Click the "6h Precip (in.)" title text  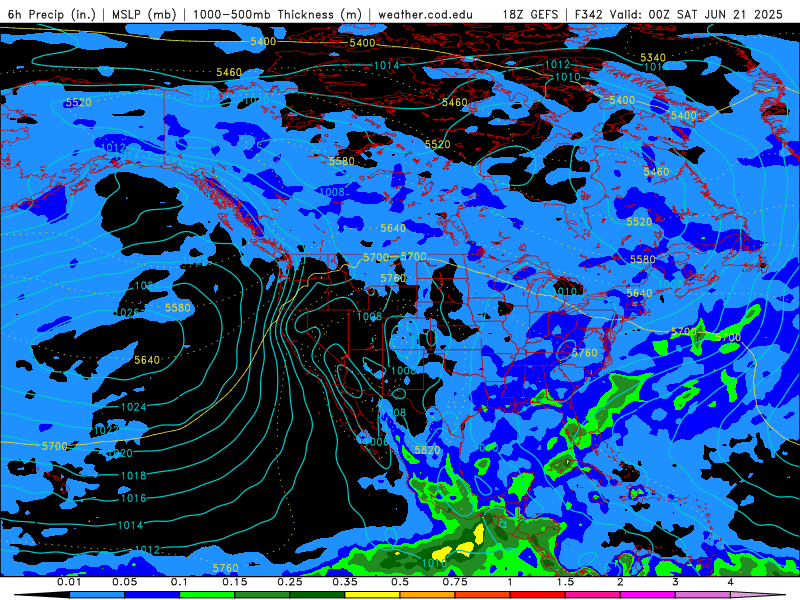click(x=52, y=14)
